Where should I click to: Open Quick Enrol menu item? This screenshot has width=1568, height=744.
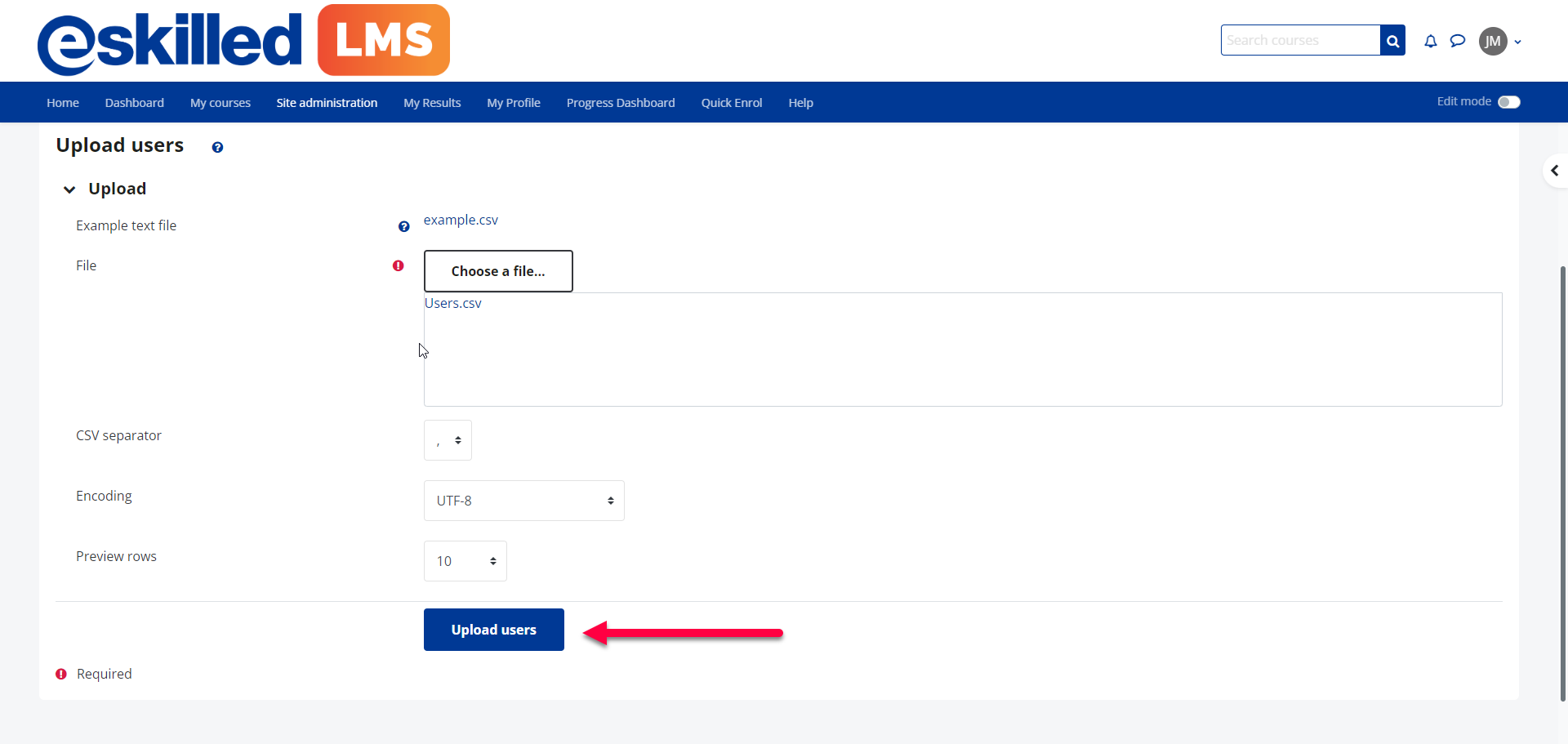click(732, 103)
